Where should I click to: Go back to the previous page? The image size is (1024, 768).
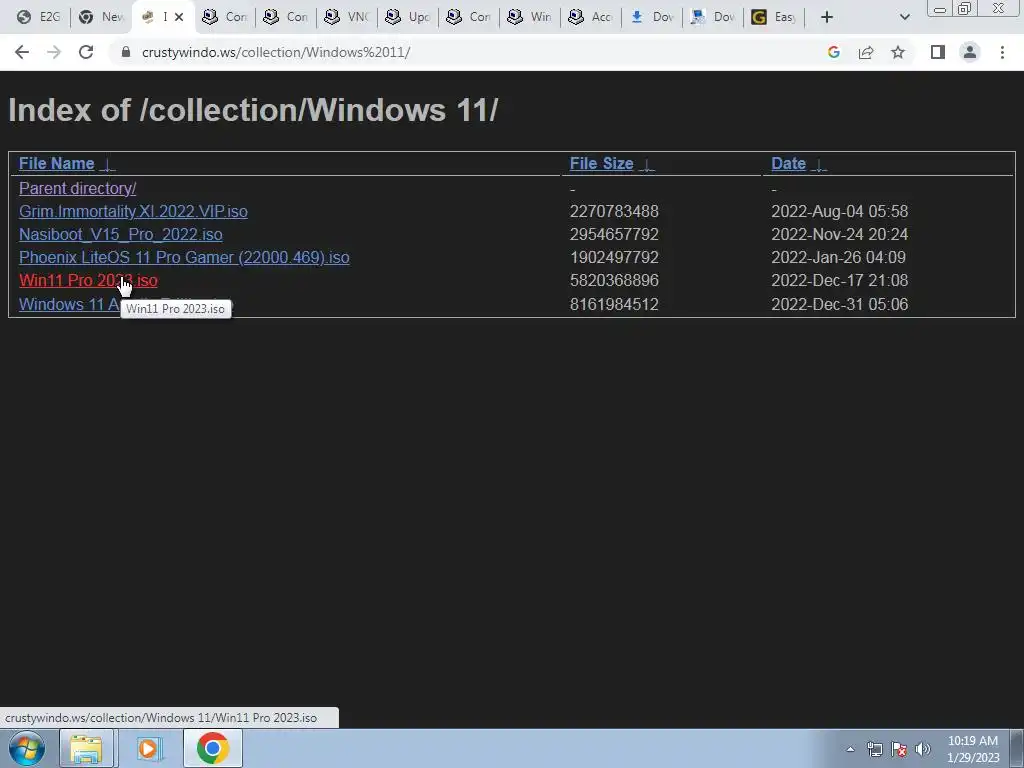point(22,52)
